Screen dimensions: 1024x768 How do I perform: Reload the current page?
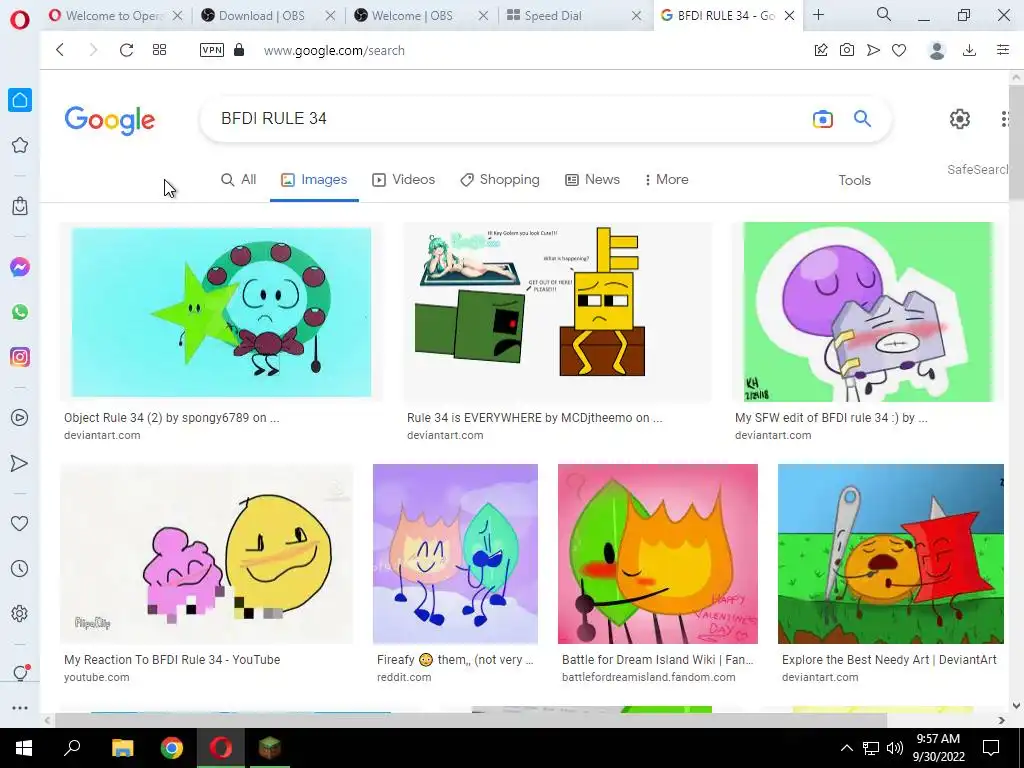point(127,50)
